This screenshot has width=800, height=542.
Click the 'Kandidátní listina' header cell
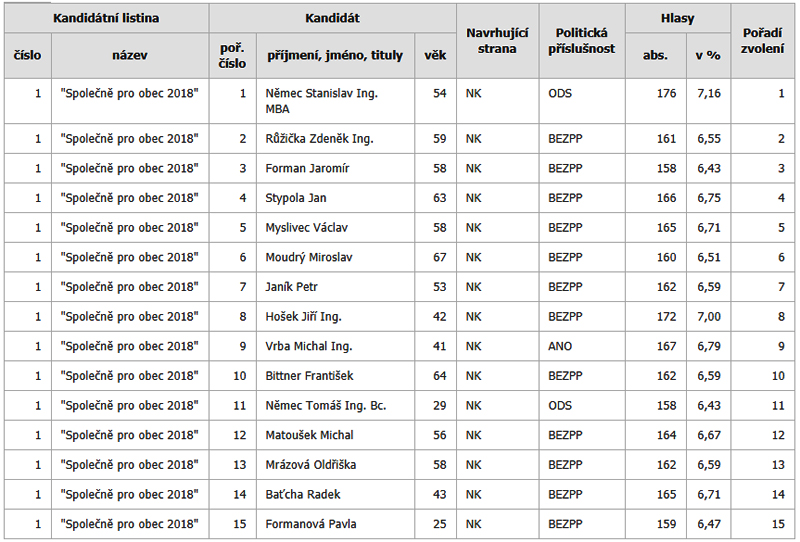pos(106,18)
